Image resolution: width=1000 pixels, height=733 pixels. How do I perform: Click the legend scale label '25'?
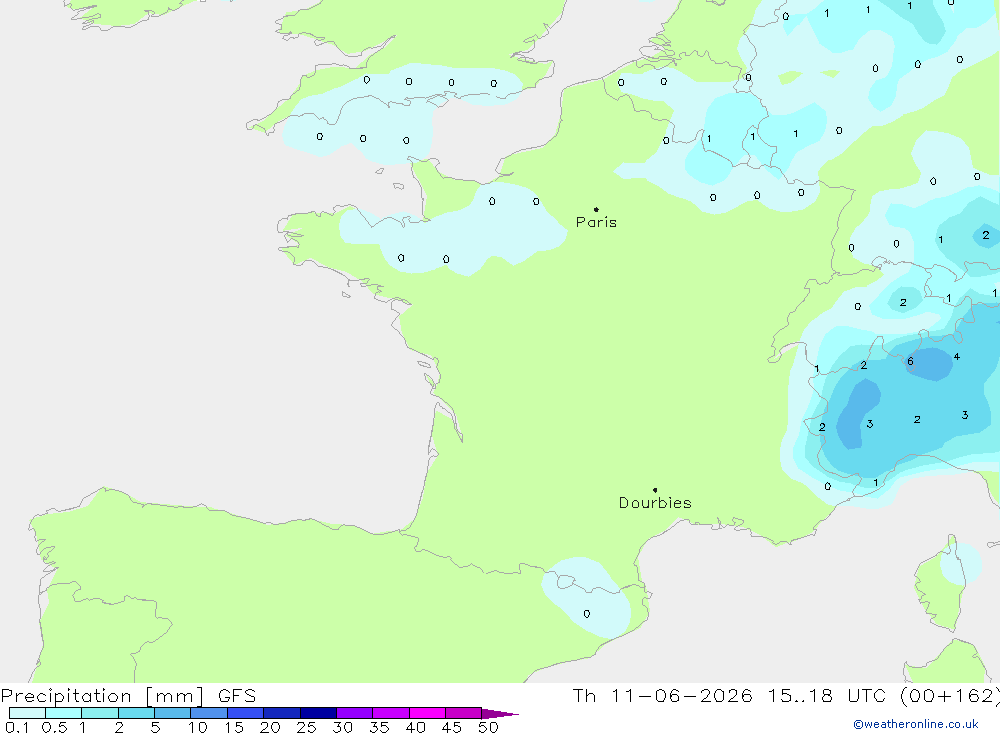tap(306, 727)
